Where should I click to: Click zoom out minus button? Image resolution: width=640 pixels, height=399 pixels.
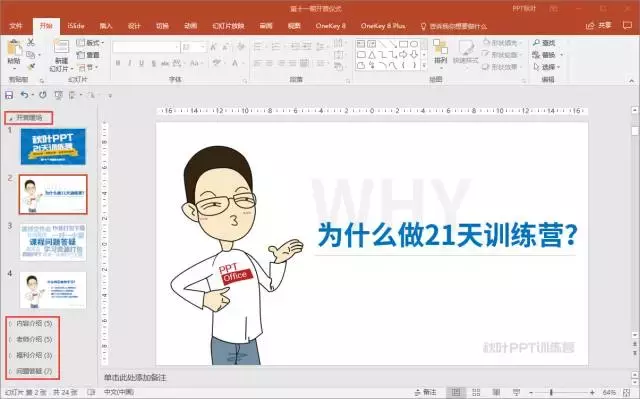tap(531, 392)
